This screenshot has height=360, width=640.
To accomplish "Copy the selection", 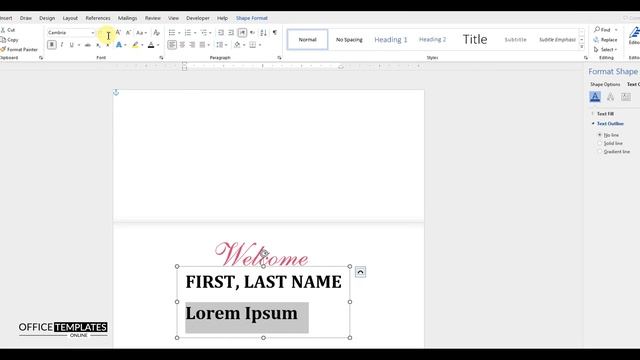I will [x=9, y=40].
